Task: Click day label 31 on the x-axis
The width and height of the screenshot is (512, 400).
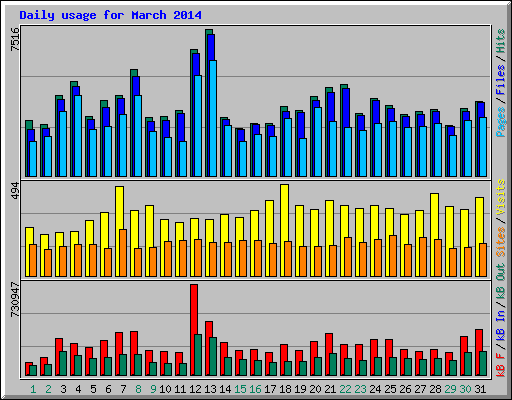Action: pyautogui.click(x=480, y=389)
